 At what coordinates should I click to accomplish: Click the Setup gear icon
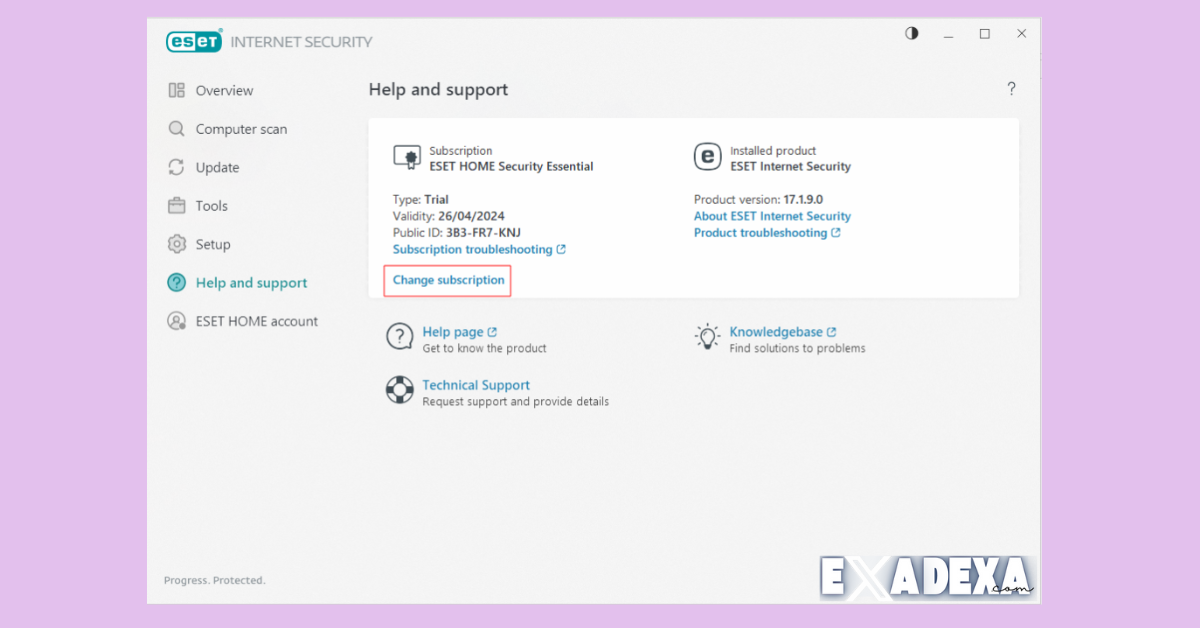tap(176, 244)
